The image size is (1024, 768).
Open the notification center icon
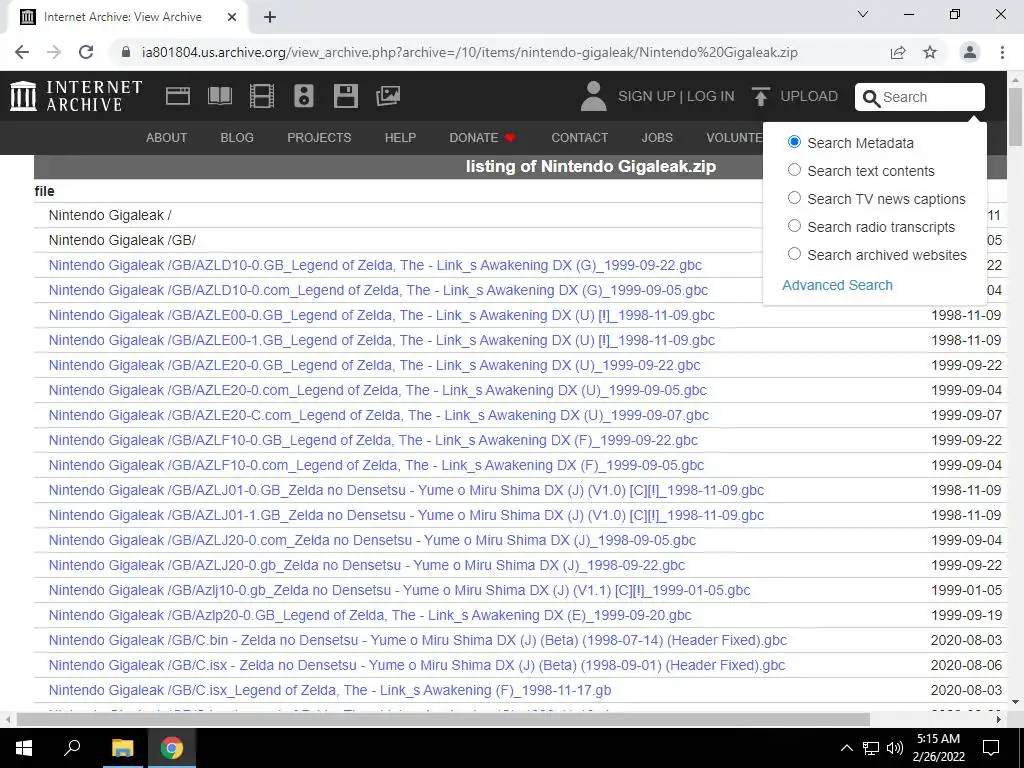991,748
